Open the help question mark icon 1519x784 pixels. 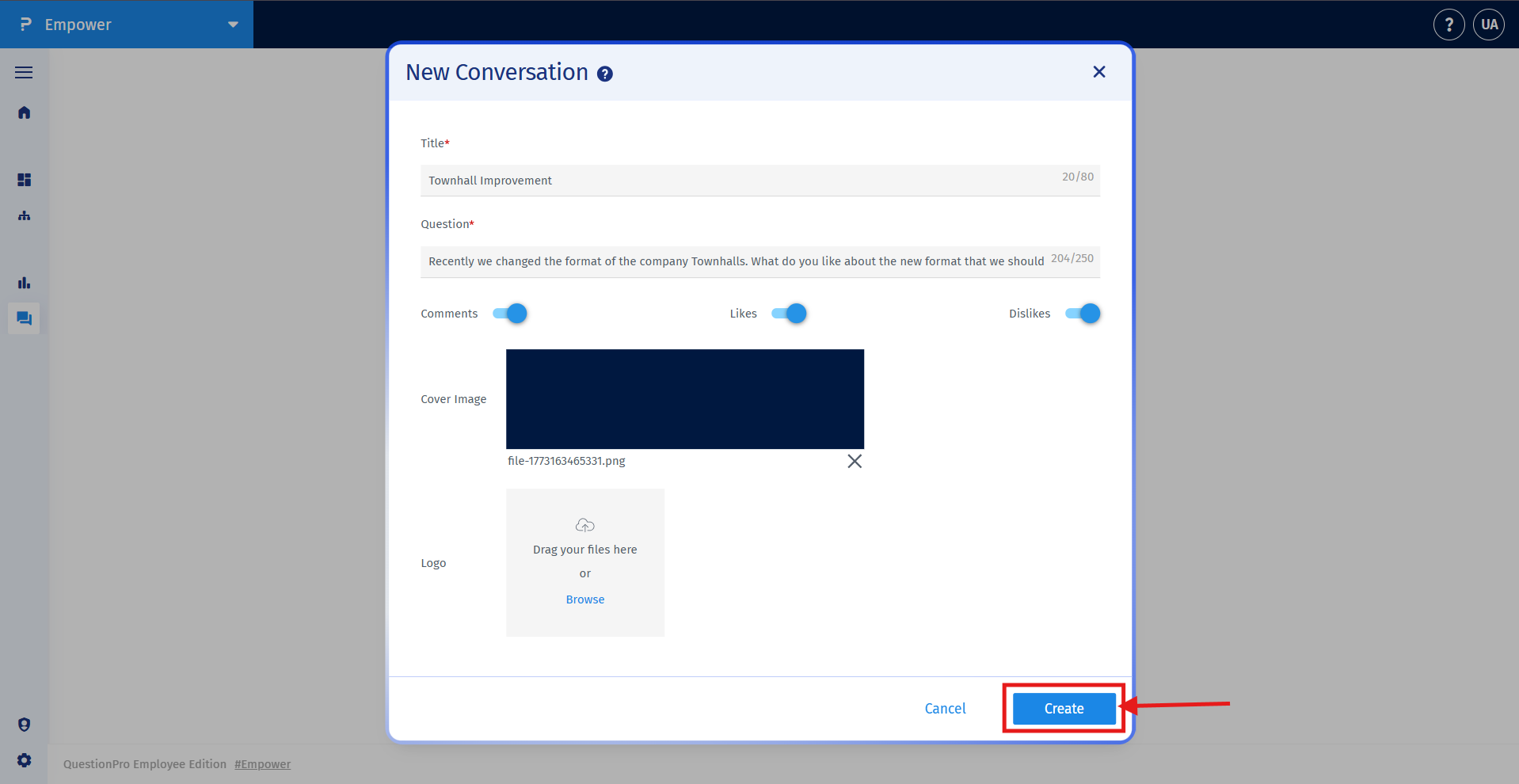[x=1449, y=24]
